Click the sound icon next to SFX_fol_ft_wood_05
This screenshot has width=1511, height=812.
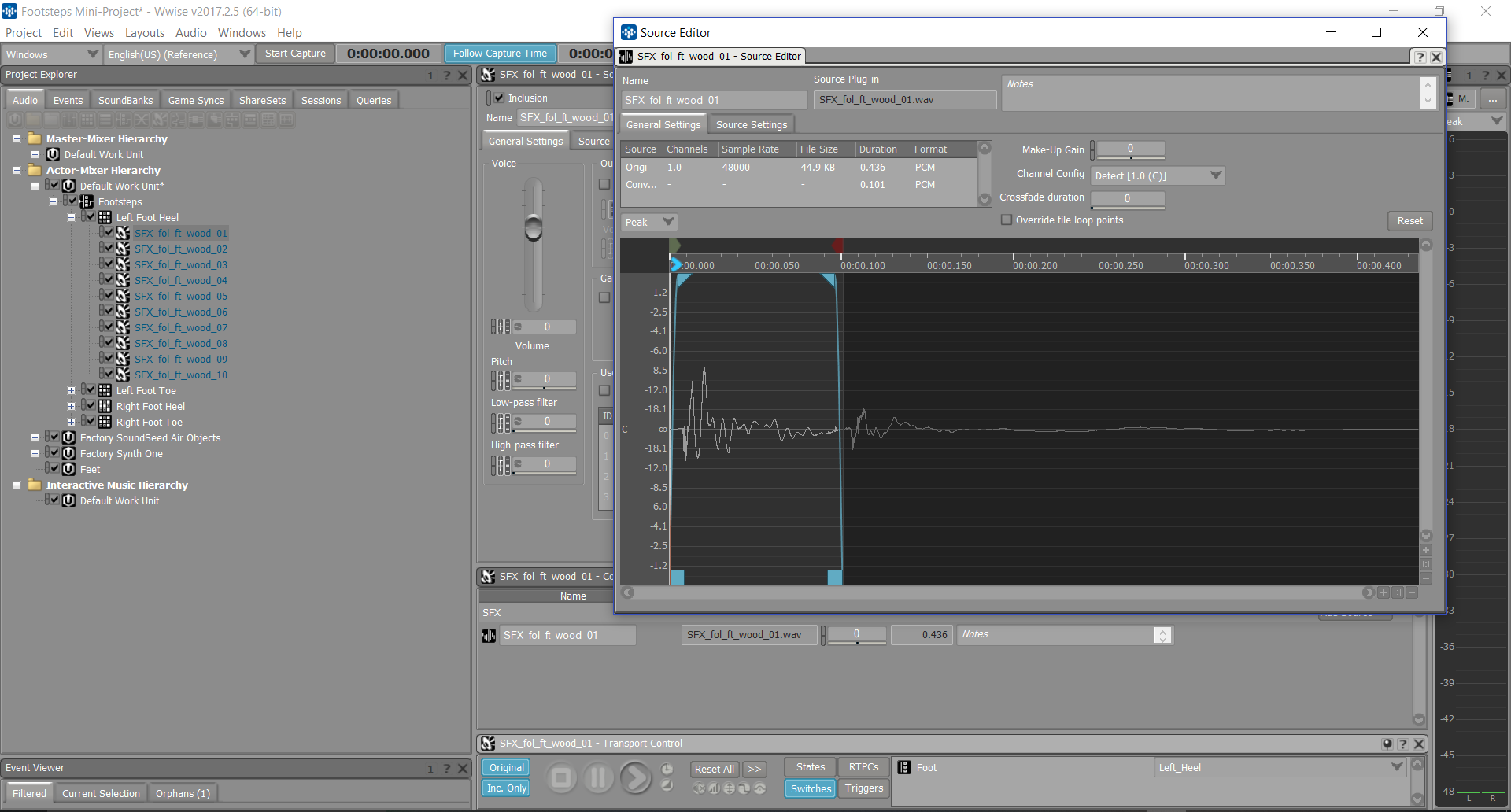123,296
